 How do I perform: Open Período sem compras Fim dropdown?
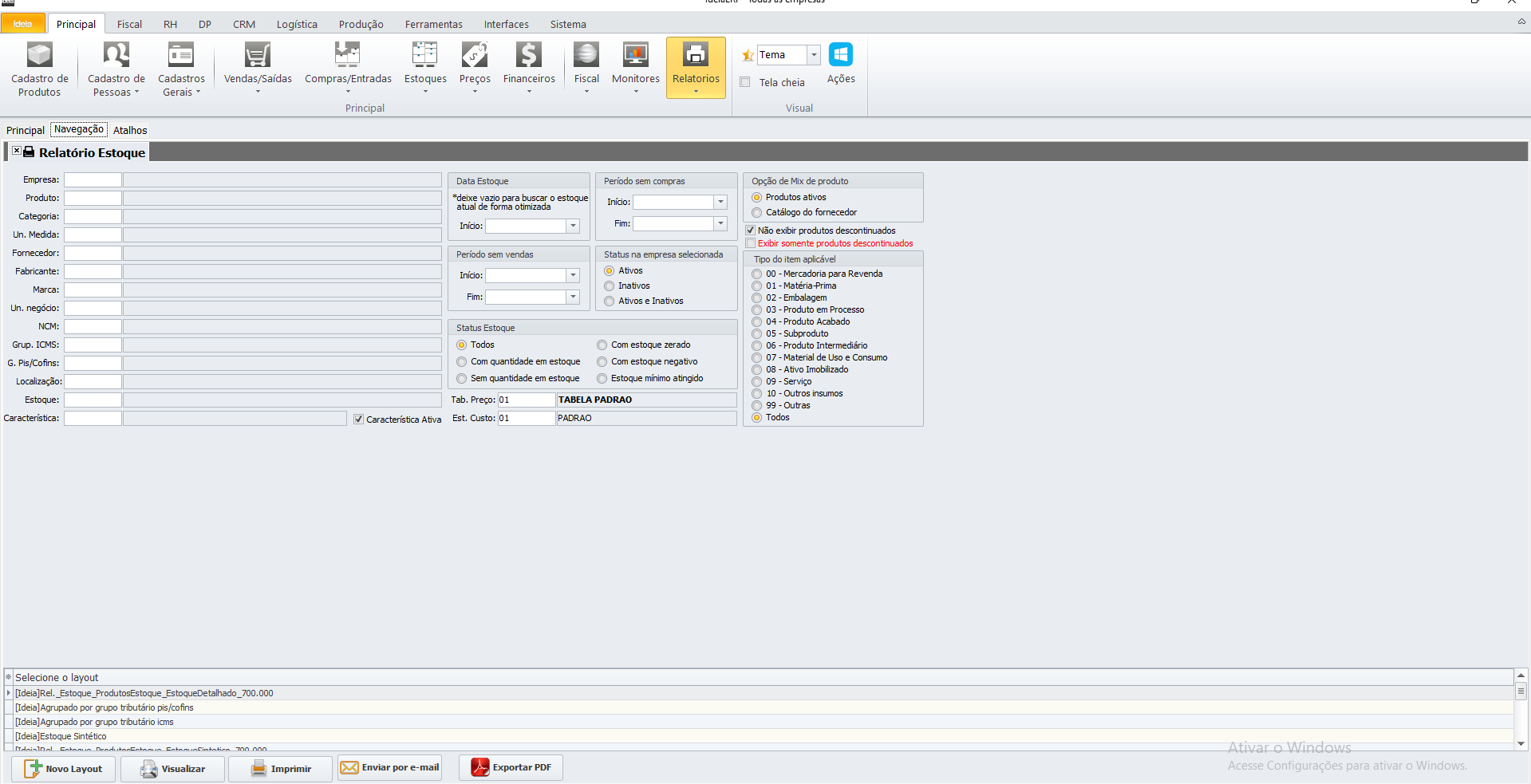tap(720, 224)
